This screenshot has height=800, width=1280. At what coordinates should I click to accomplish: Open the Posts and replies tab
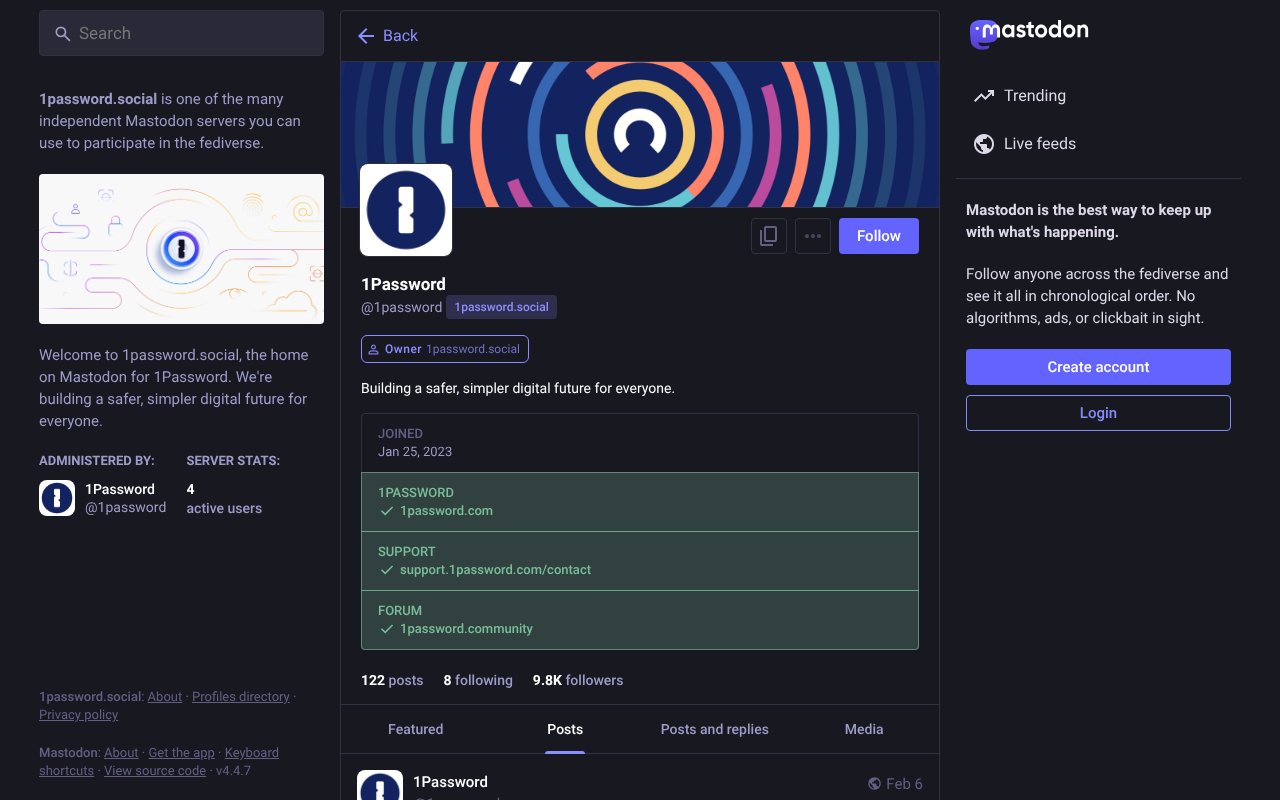(x=714, y=729)
